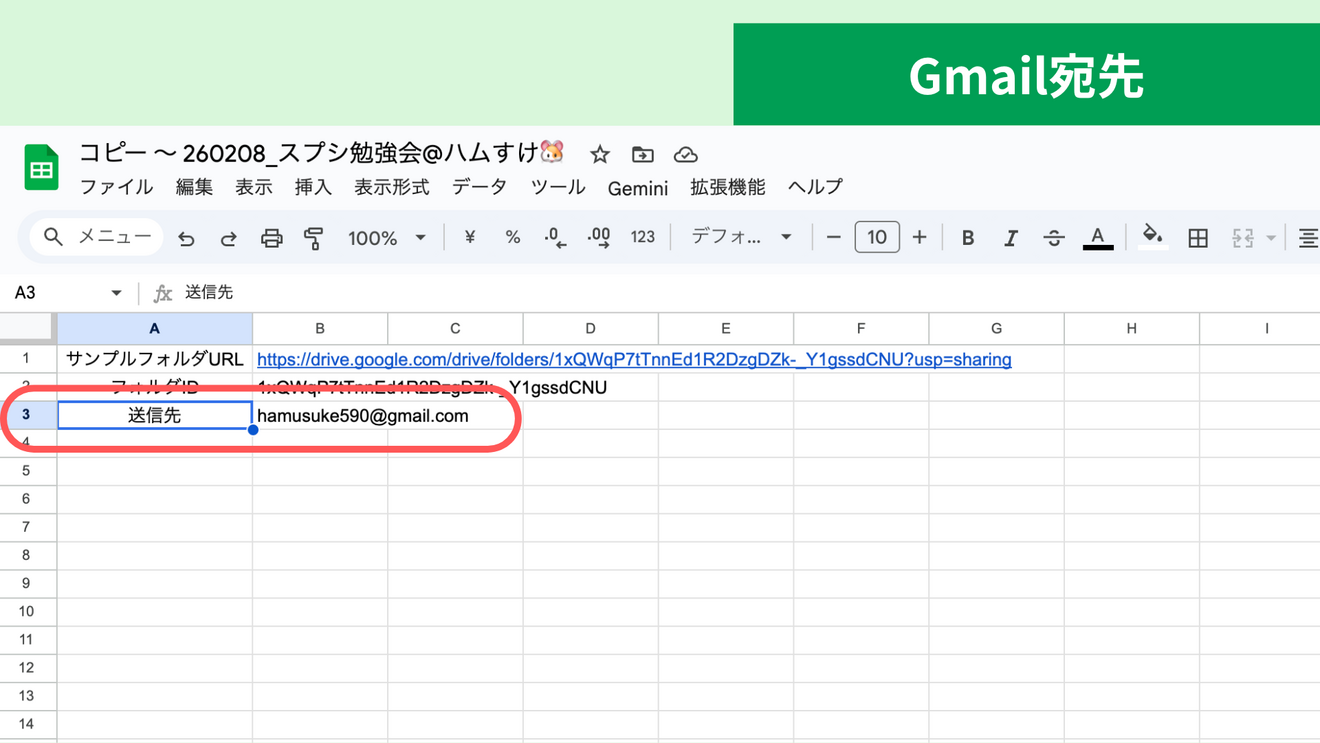1320x743 pixels.
Task: Open the データ menu
Action: [x=479, y=188]
